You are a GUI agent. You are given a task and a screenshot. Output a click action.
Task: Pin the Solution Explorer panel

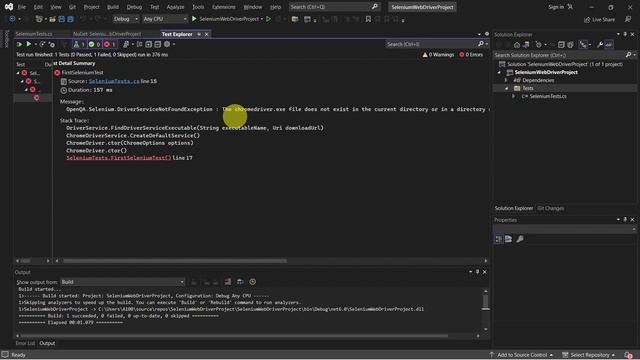tap(625, 34)
